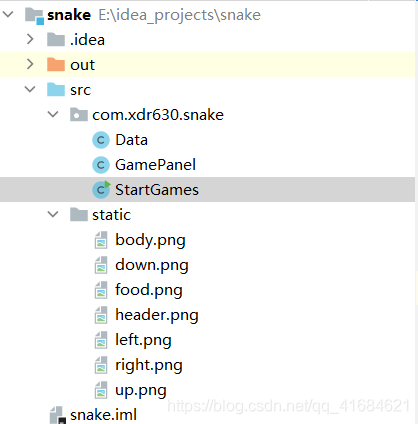Select the GamePanel class

point(155,165)
